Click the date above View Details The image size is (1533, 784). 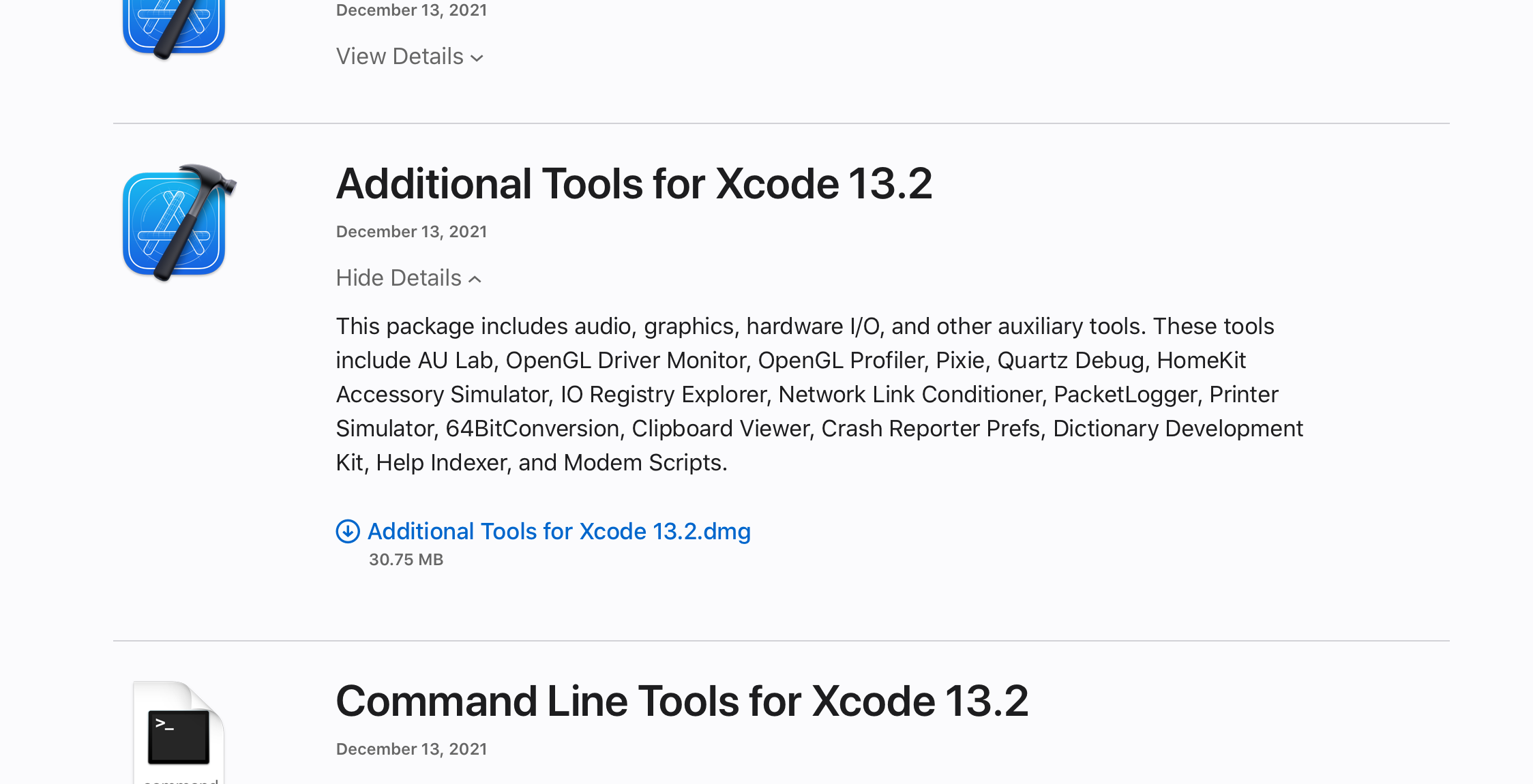coord(411,10)
